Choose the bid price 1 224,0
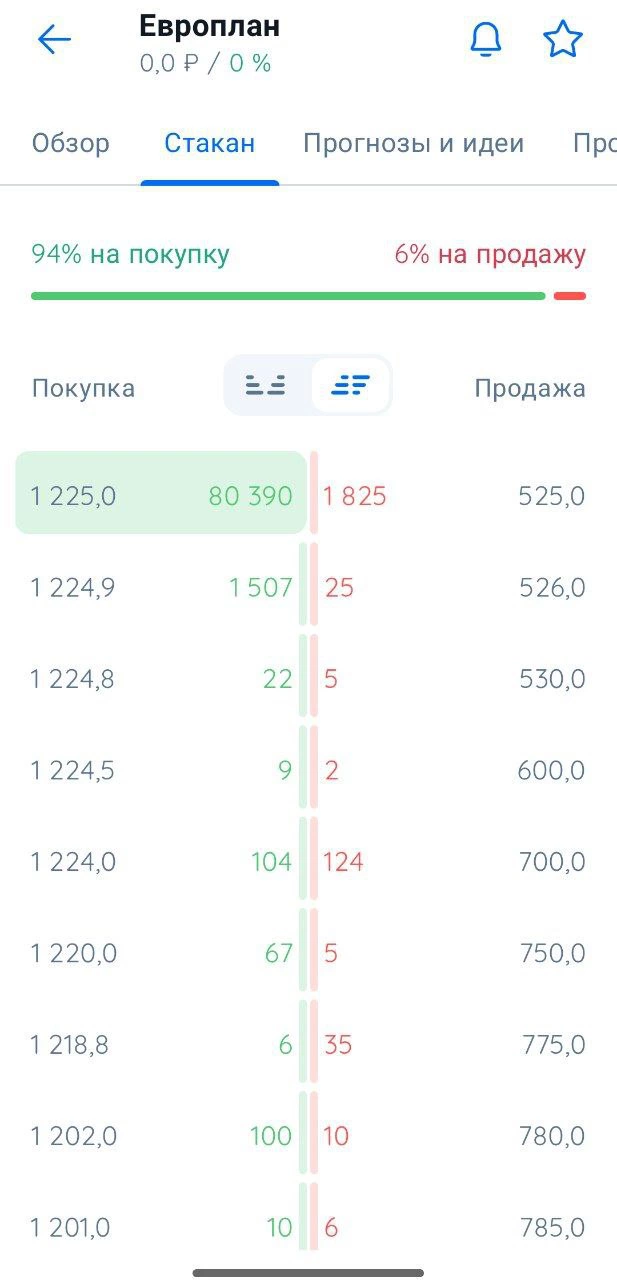 coord(72,861)
